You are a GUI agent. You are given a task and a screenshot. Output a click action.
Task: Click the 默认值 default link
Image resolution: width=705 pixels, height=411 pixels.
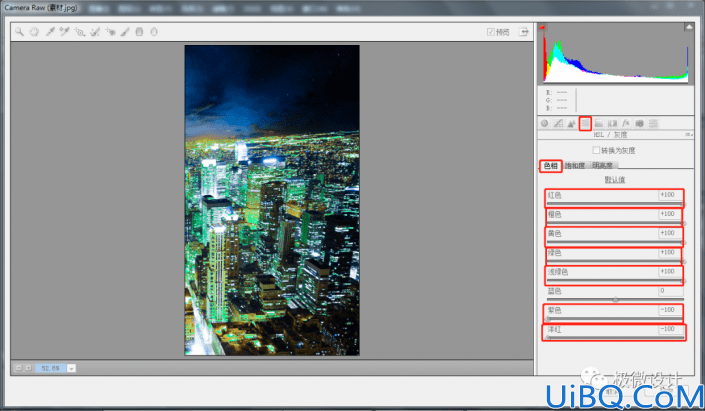[x=615, y=179]
